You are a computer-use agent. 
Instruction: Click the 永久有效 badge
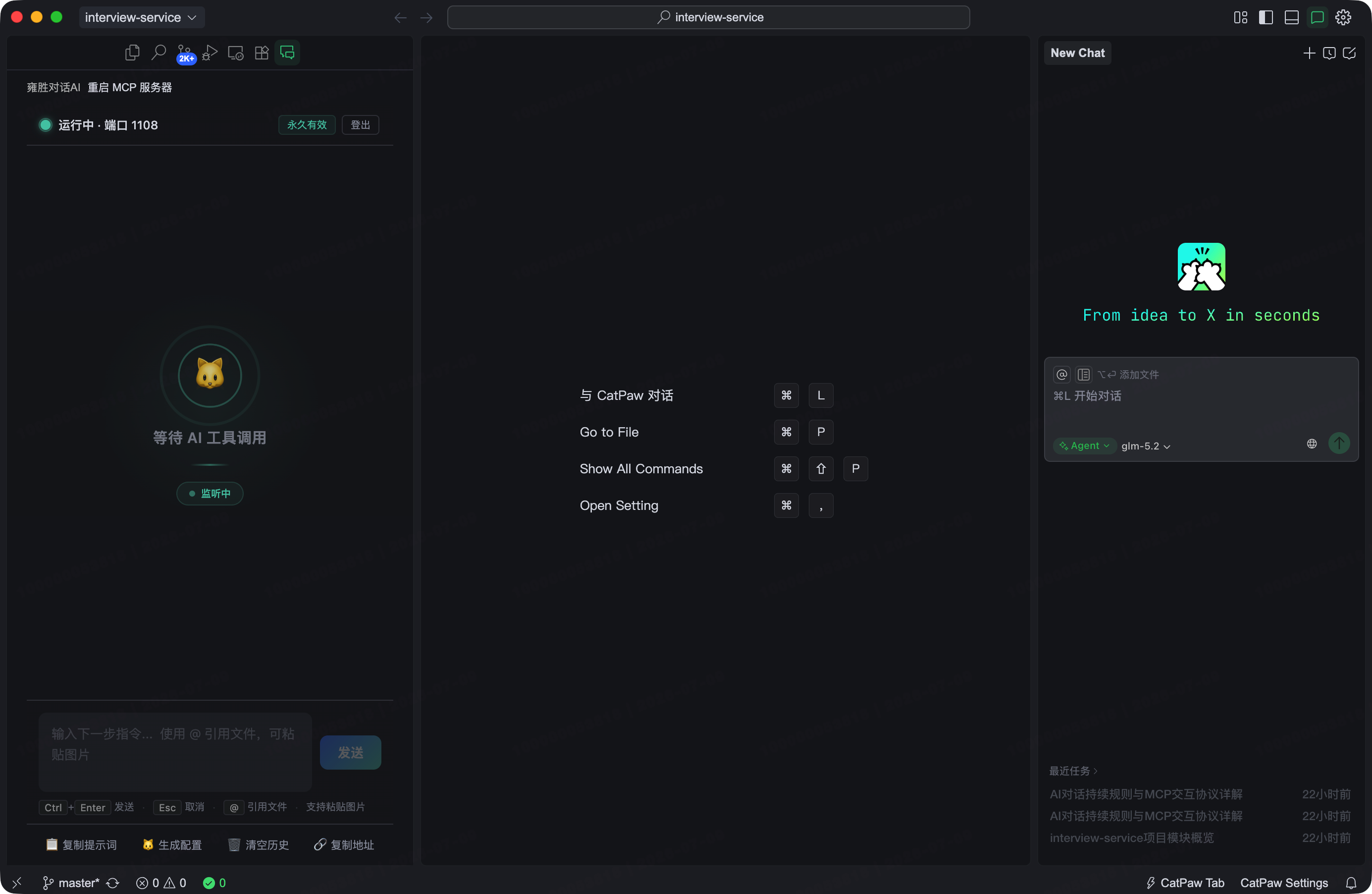pos(307,124)
